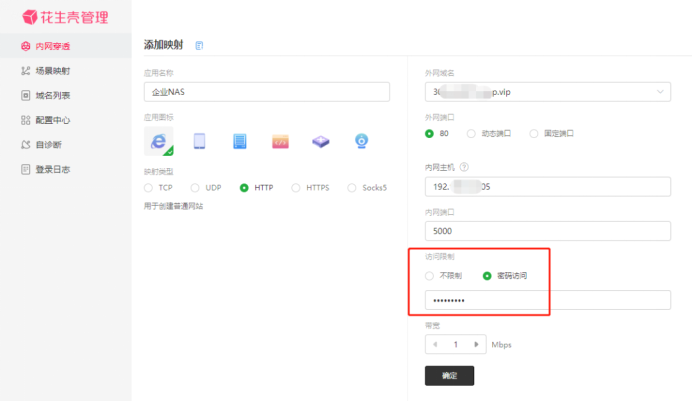693x401 pixels.
Task: Select the 不限制 access option
Action: 430,275
